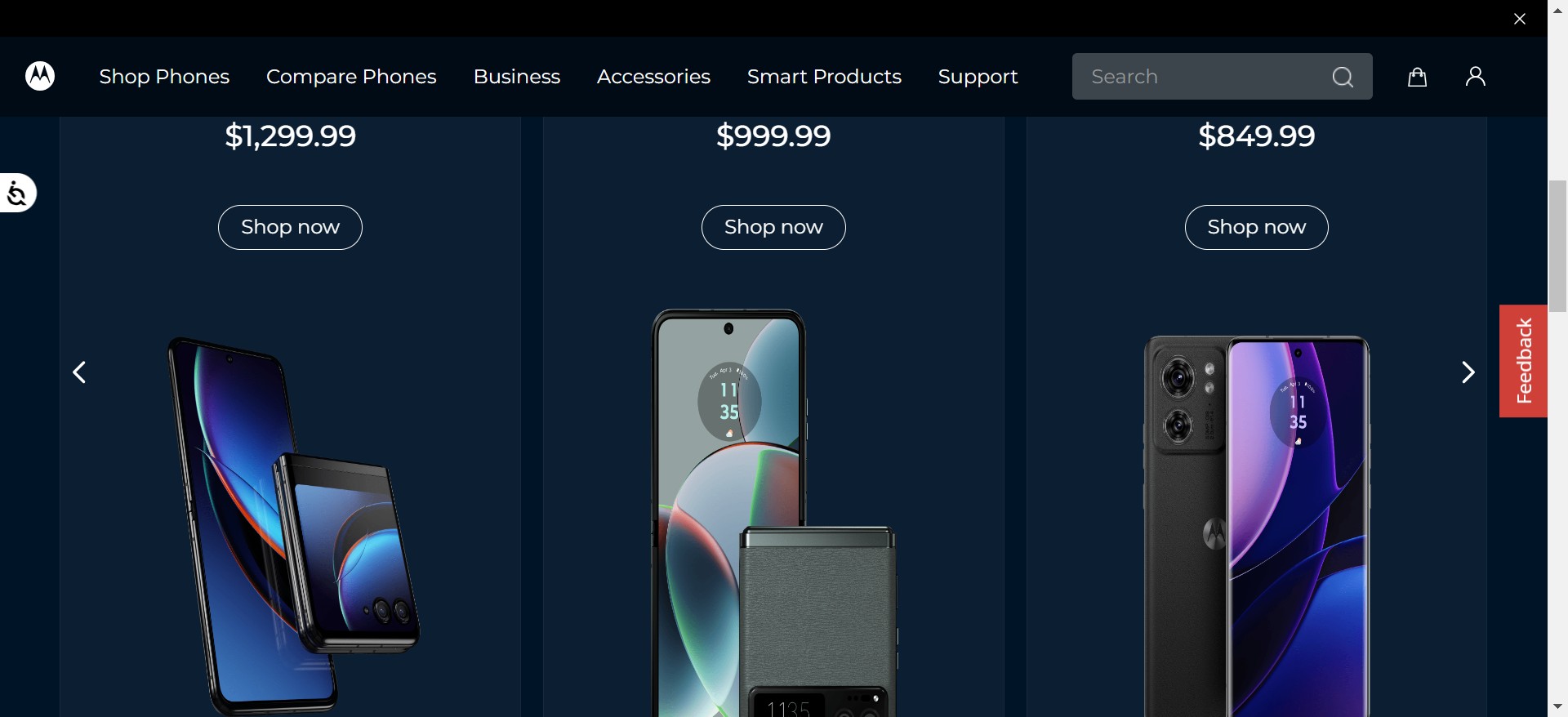Focus the Search input field
Image resolution: width=1568 pixels, height=717 pixels.
coord(1200,77)
